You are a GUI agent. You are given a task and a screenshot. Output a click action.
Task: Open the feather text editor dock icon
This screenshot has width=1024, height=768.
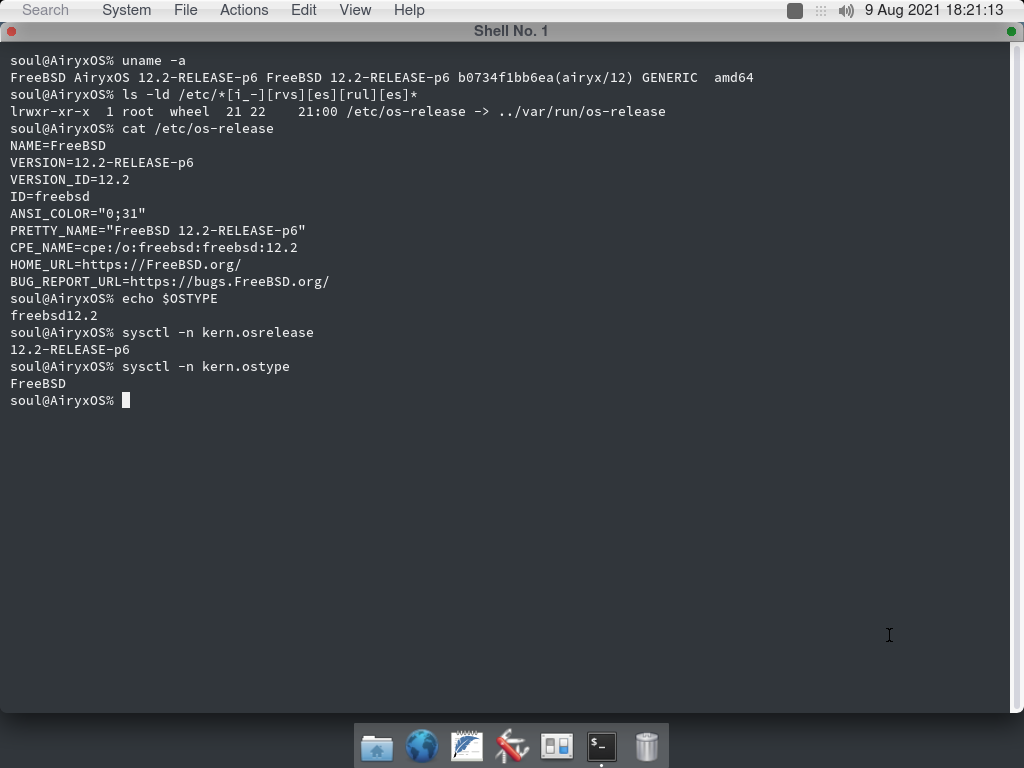466,746
